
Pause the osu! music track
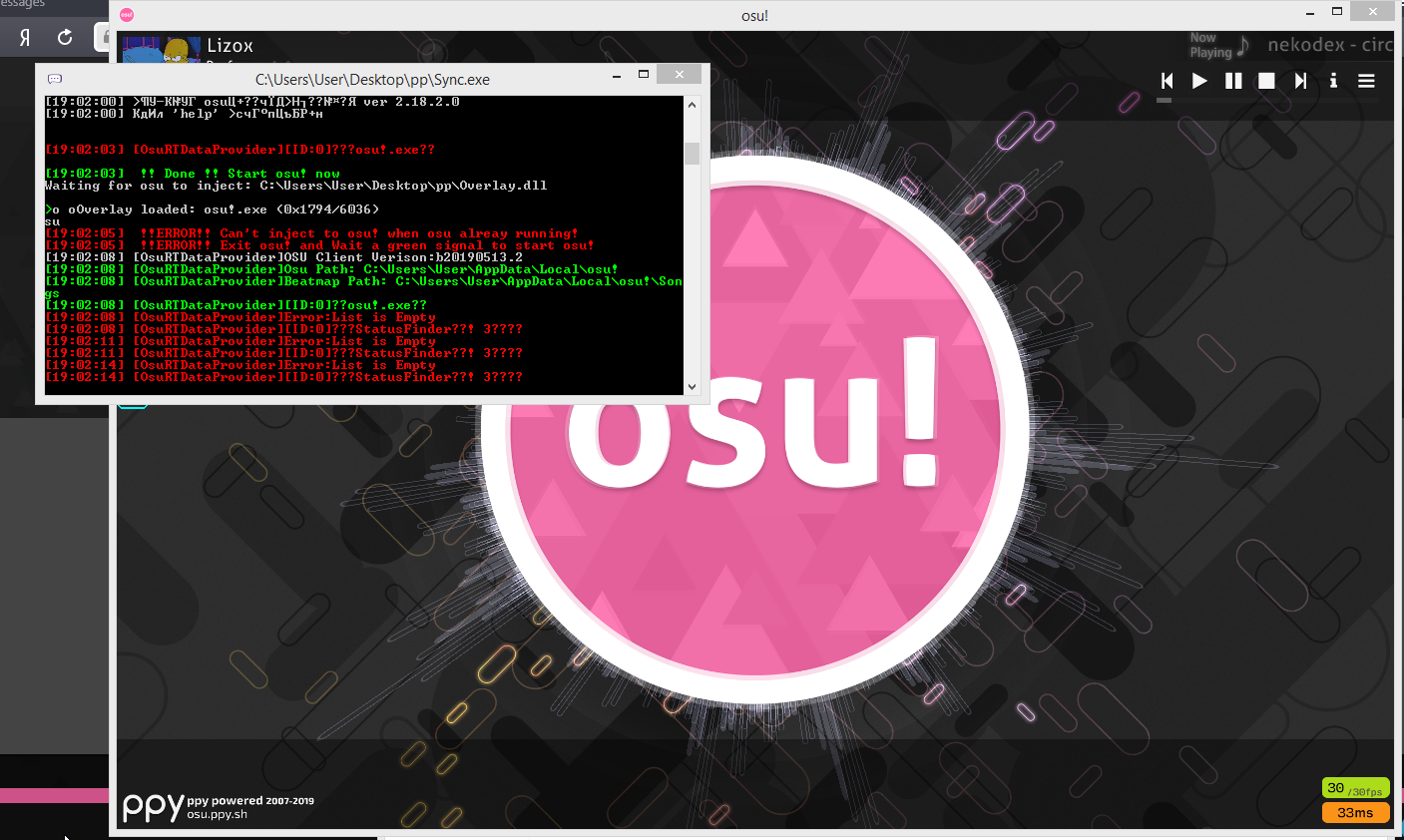[1233, 81]
